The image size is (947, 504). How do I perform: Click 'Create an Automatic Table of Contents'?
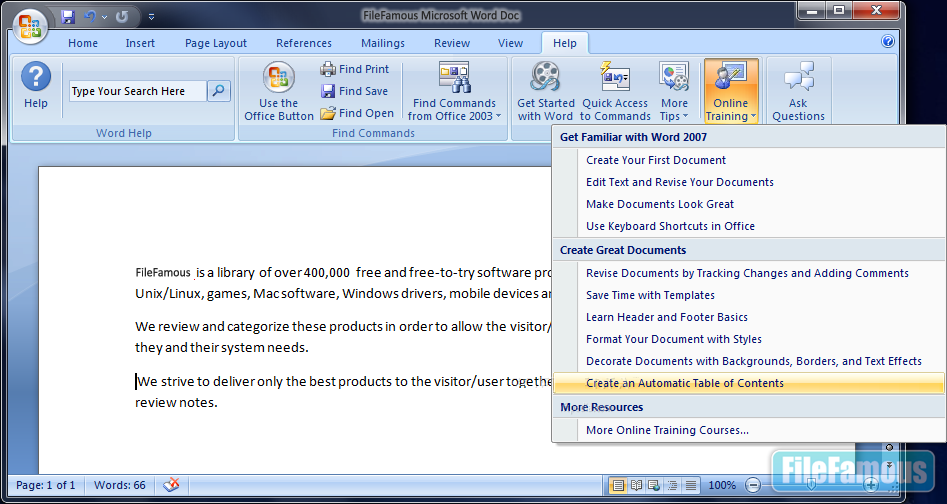coord(749,383)
